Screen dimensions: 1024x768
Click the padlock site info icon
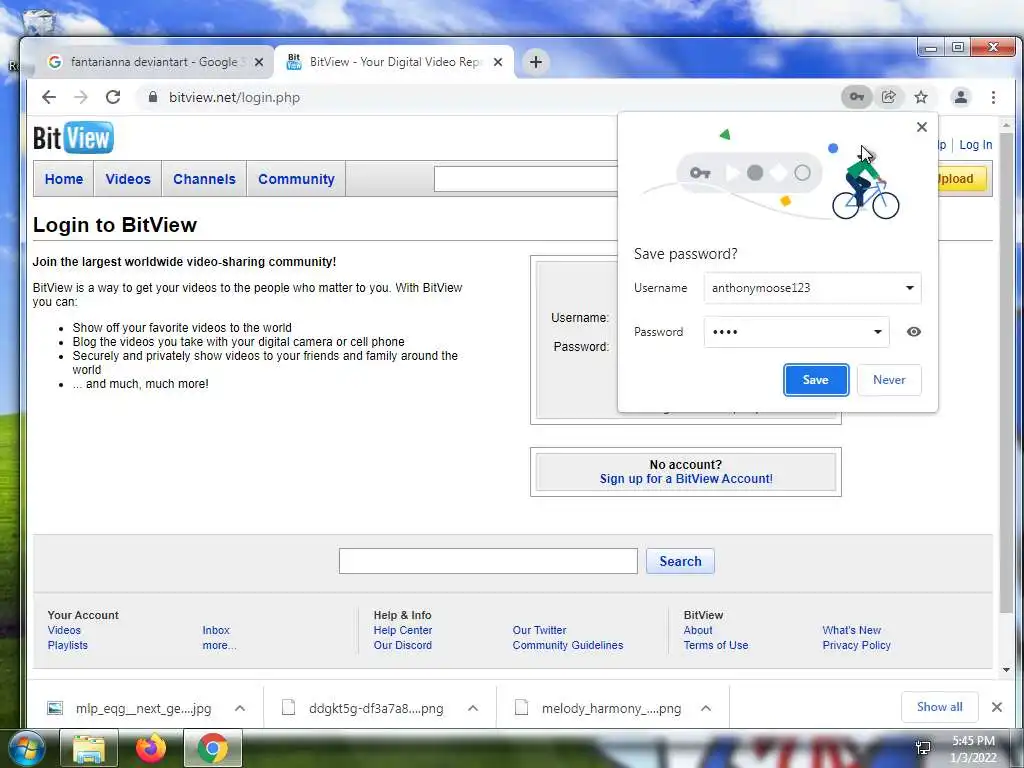pyautogui.click(x=153, y=97)
